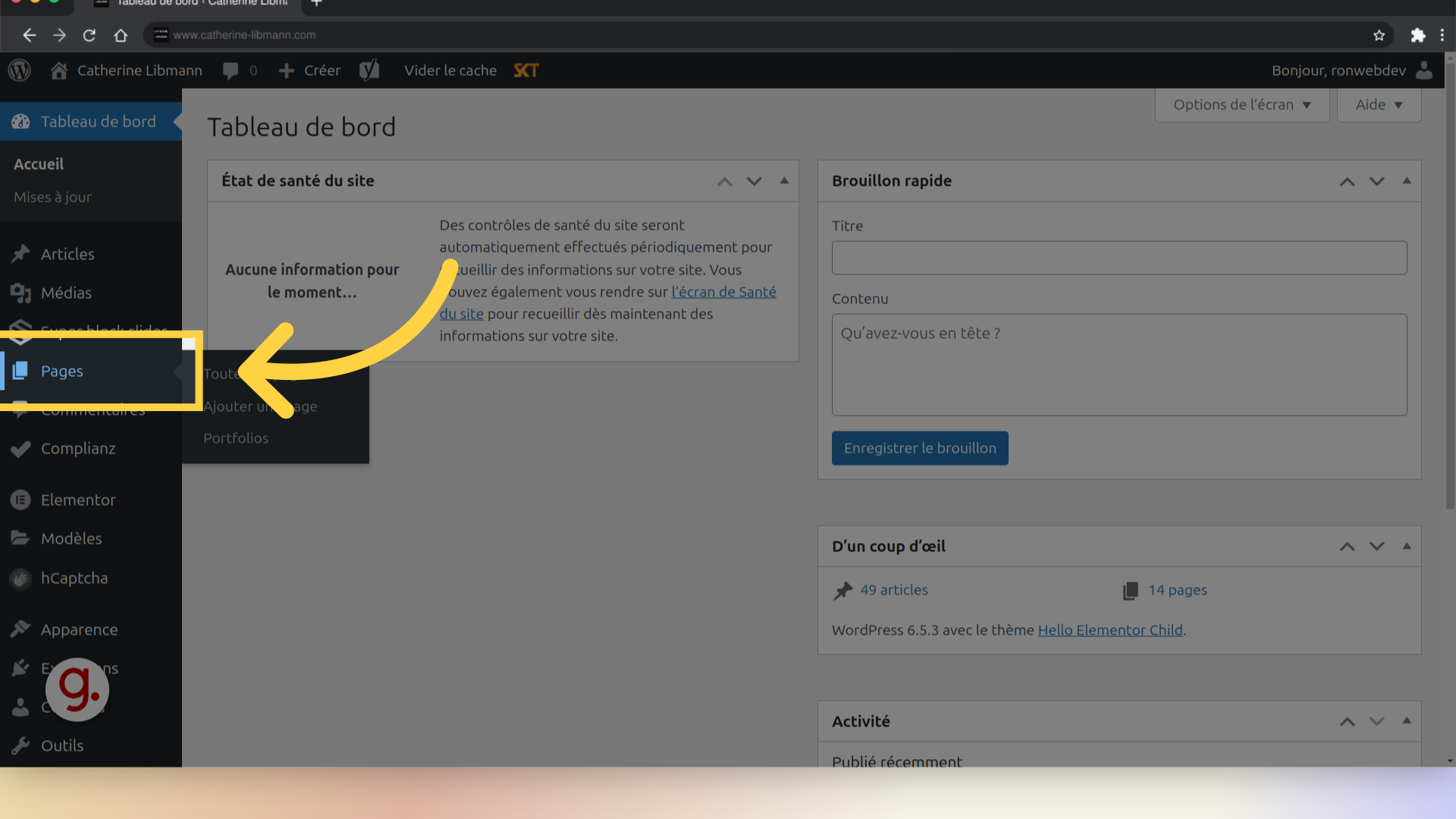
Task: Focus the Titre input field
Action: tap(1119, 258)
